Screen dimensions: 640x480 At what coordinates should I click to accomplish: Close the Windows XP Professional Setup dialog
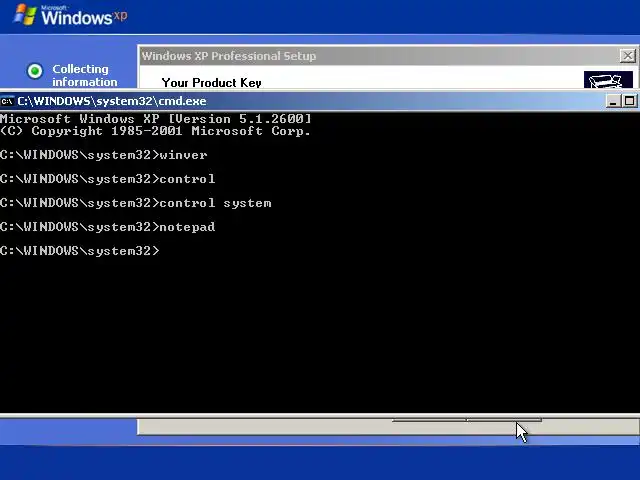tap(628, 56)
